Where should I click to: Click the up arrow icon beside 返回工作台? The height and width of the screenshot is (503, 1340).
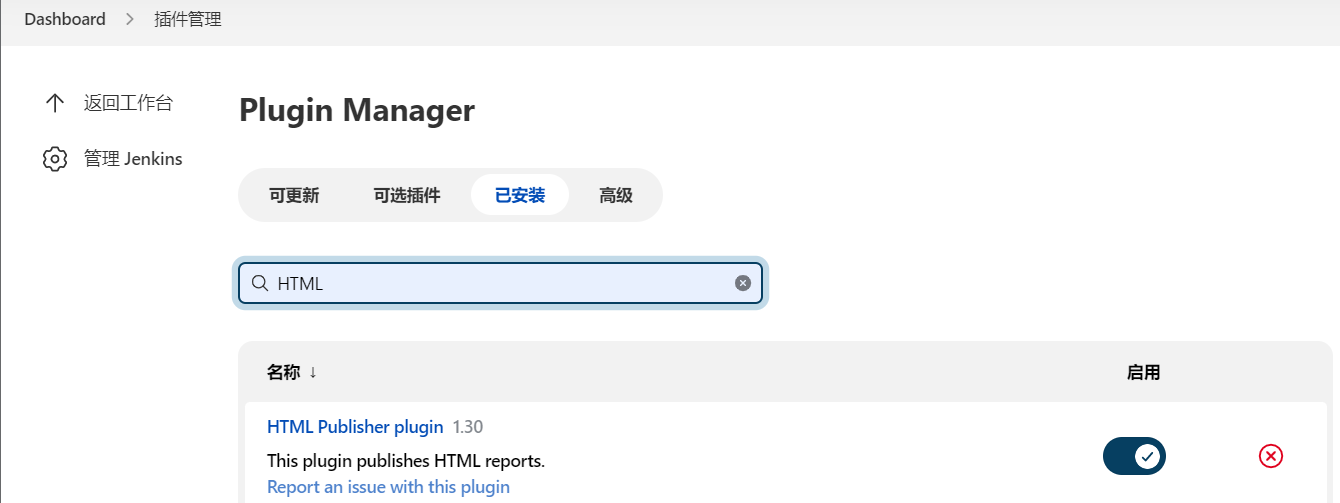click(54, 103)
